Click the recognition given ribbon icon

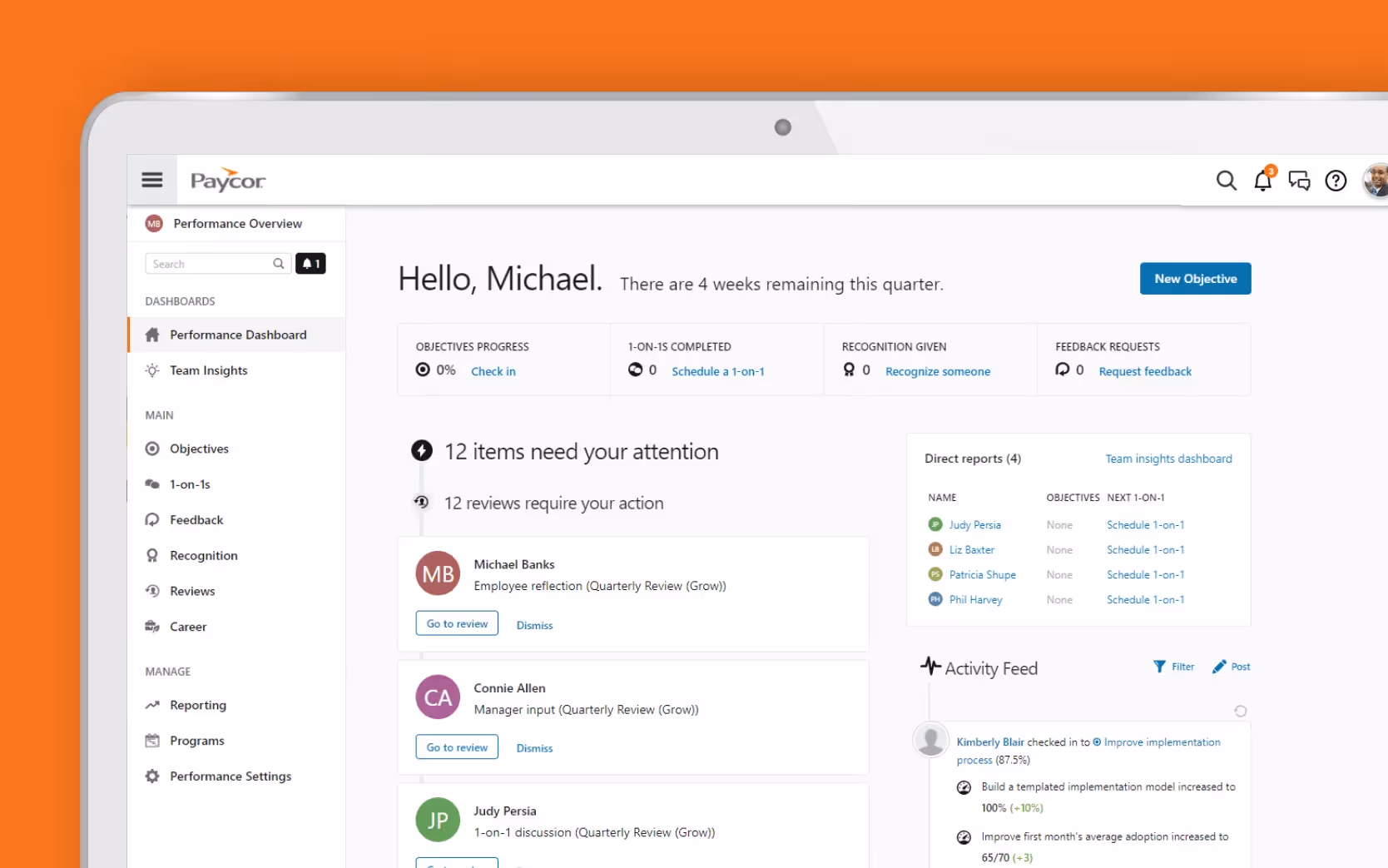pos(849,370)
